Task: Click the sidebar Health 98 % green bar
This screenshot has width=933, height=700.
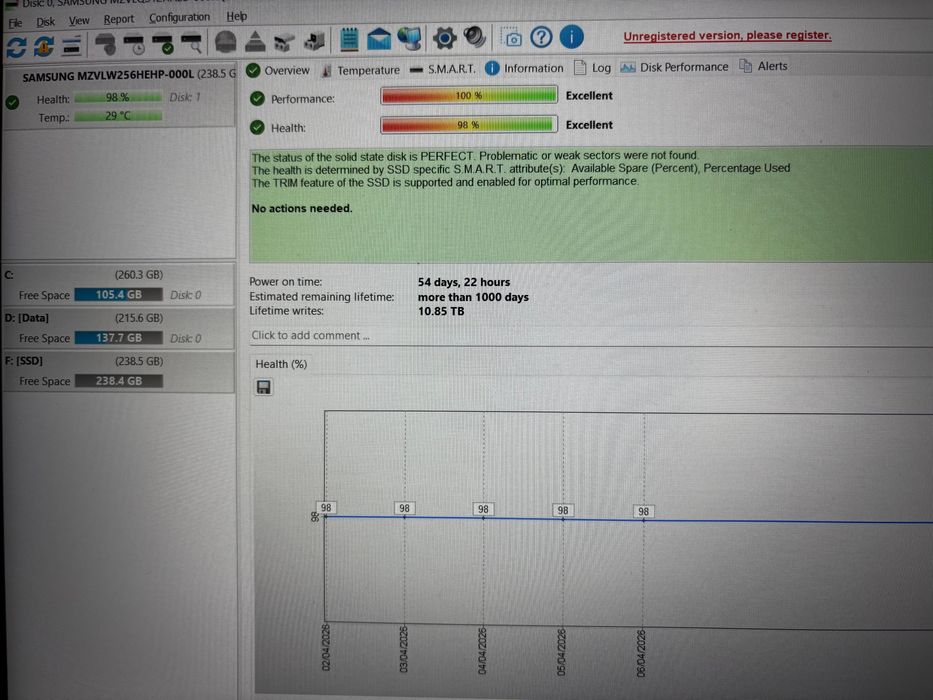Action: click(x=118, y=97)
